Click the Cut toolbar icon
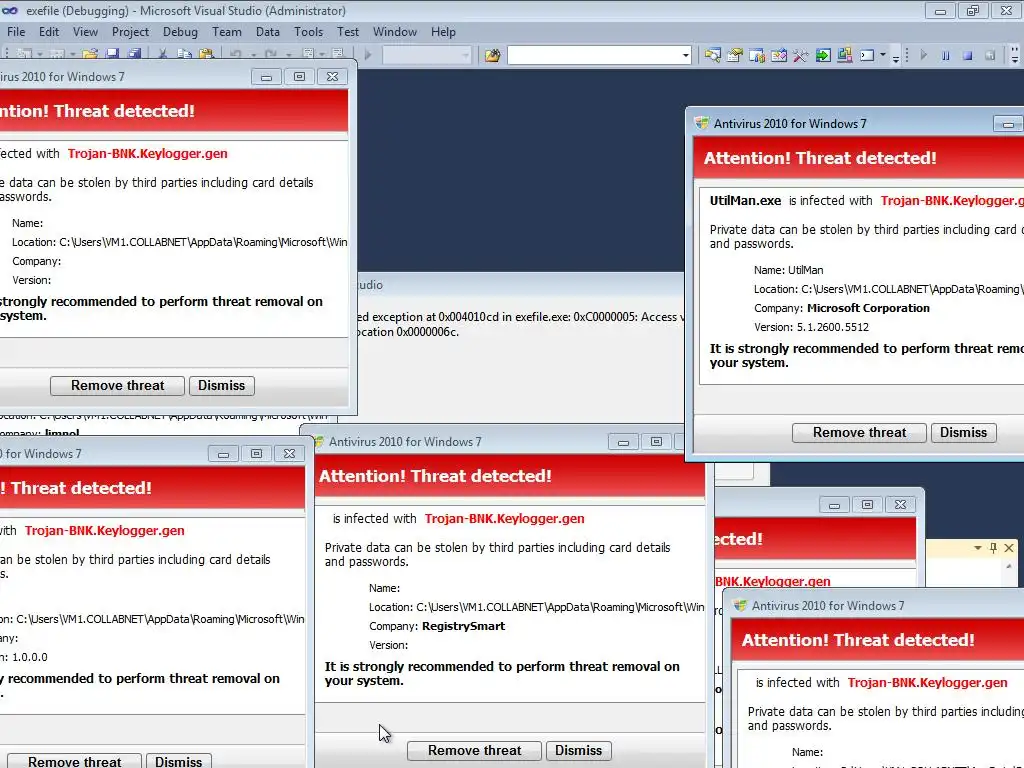 tap(163, 54)
